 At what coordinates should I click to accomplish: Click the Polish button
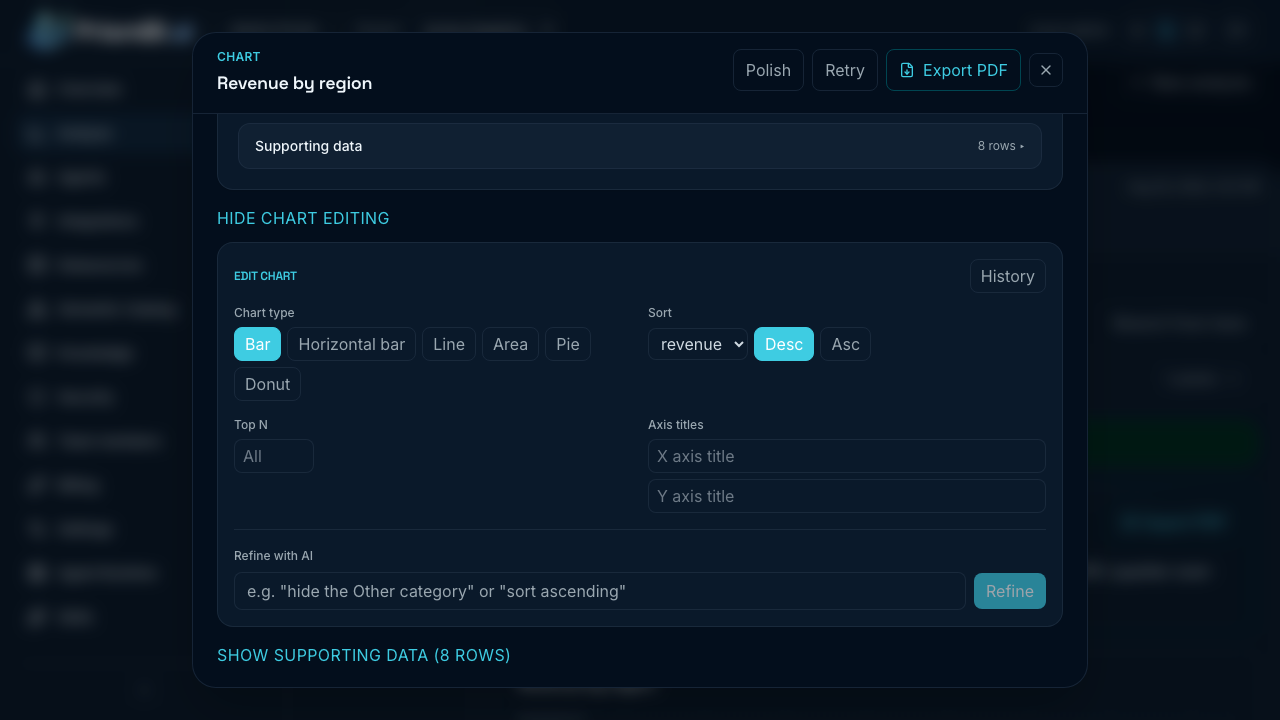click(x=768, y=70)
